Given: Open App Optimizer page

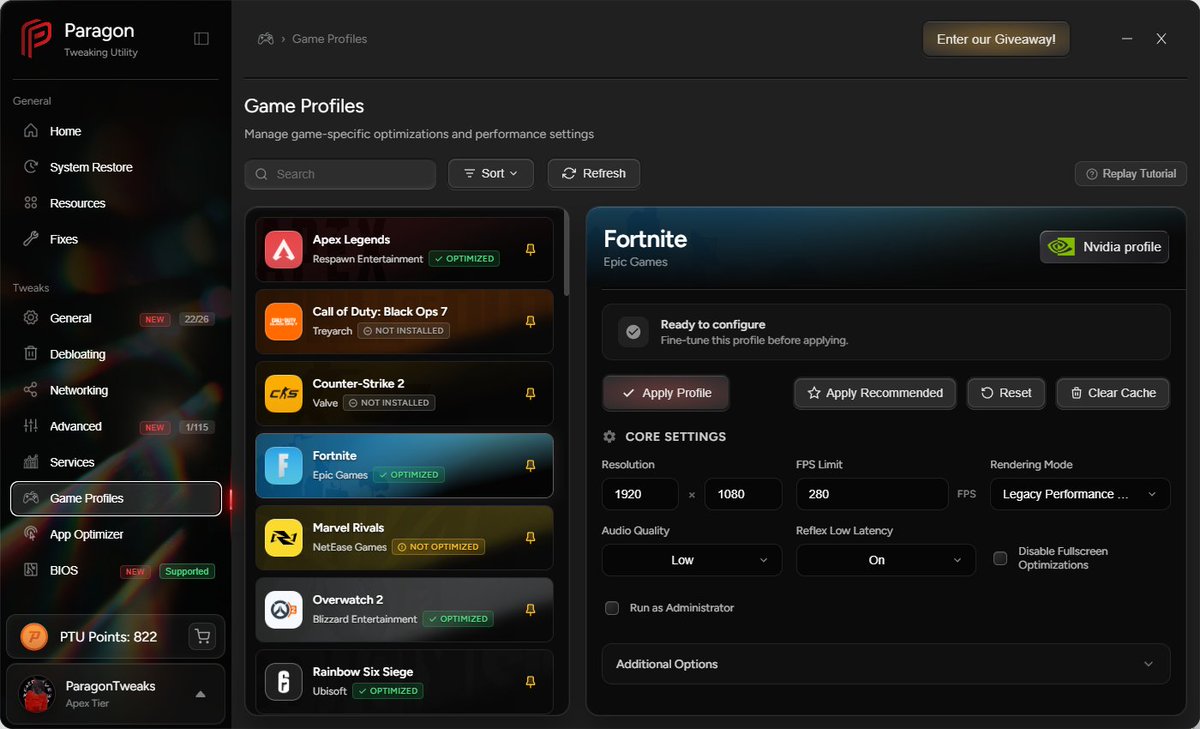Looking at the screenshot, I should click(116, 534).
